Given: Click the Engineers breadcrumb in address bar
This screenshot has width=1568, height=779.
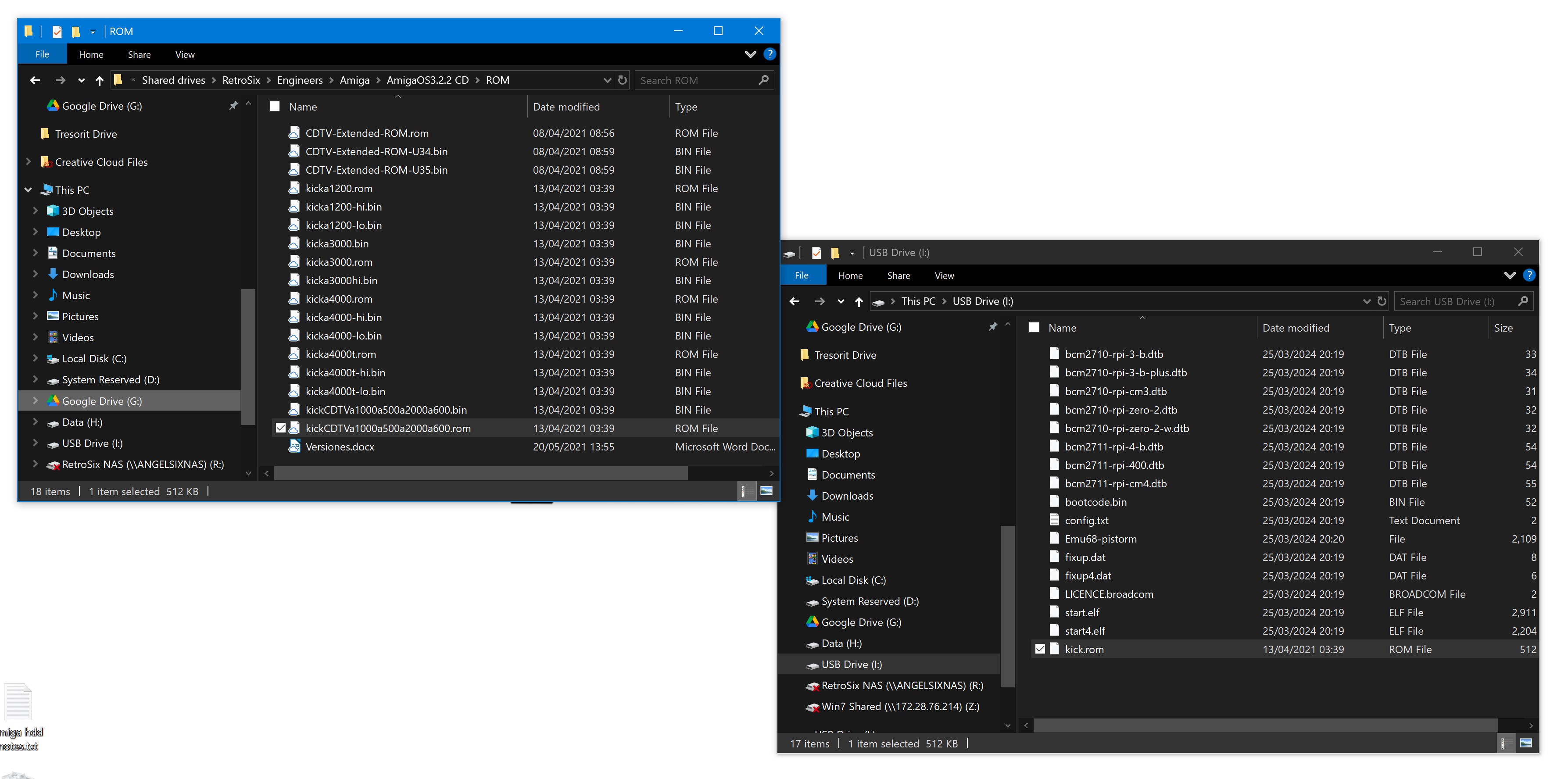Looking at the screenshot, I should point(300,80).
